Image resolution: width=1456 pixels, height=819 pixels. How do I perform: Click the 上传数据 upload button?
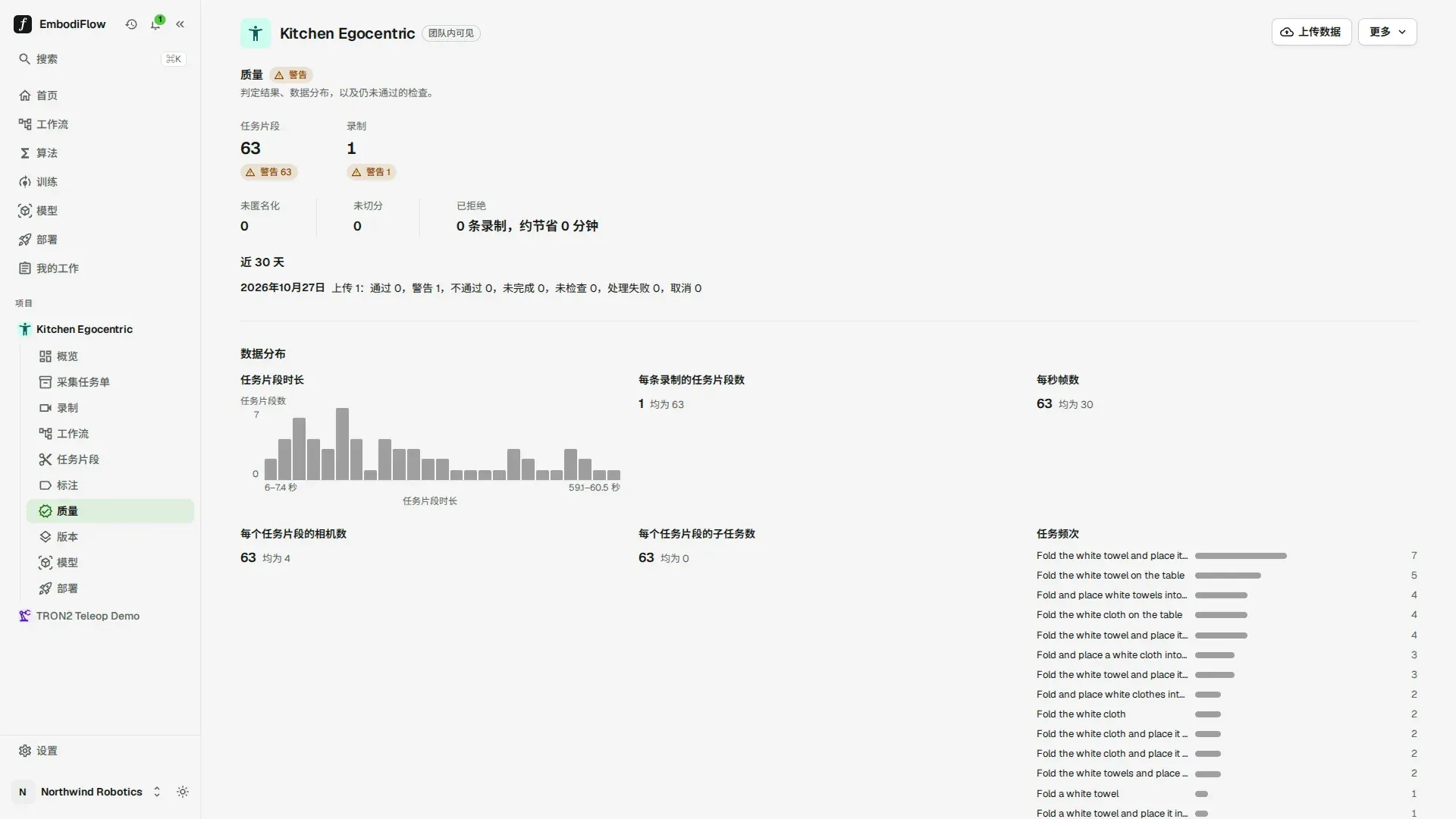coord(1311,32)
